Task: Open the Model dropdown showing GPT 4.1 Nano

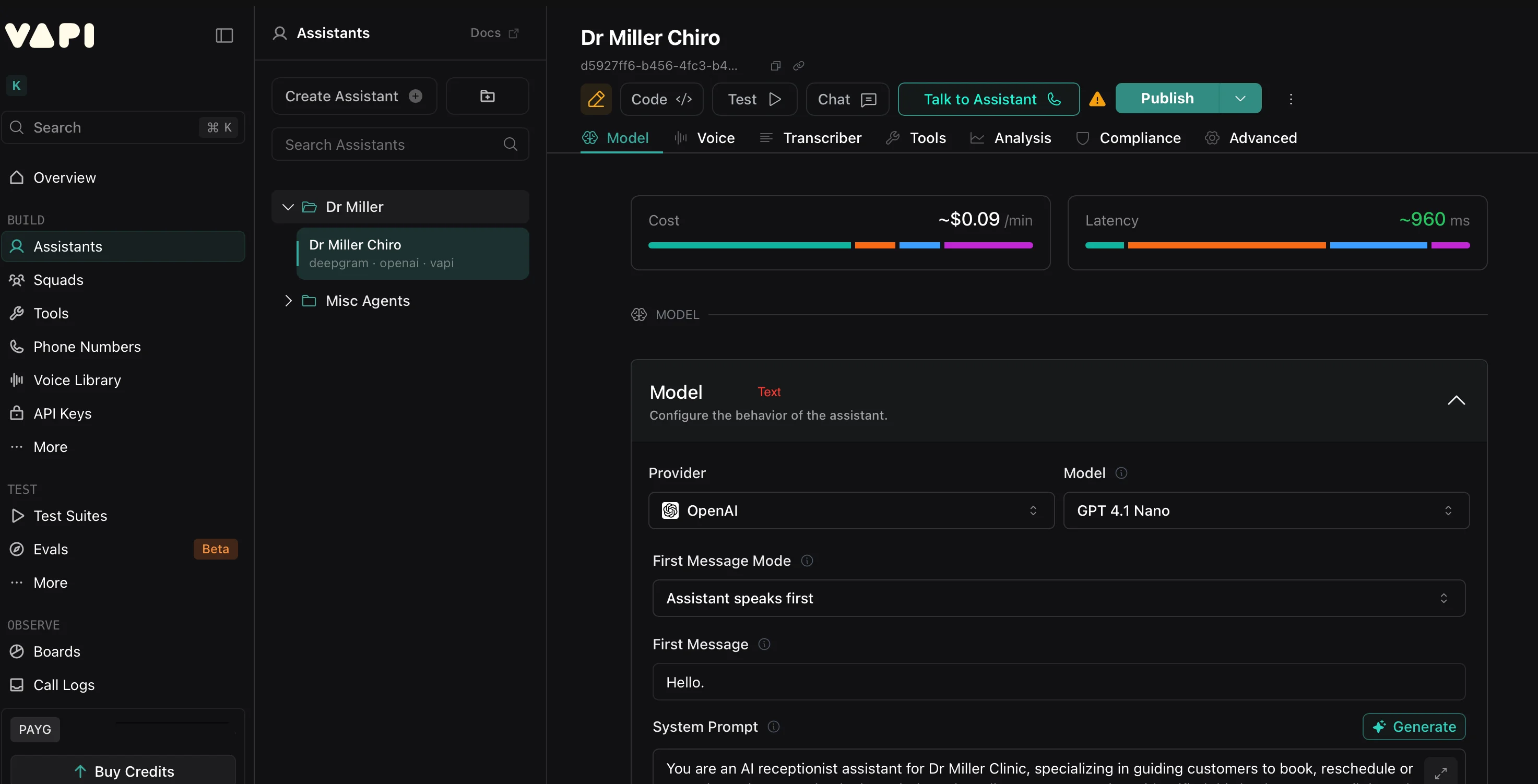Action: [x=1266, y=510]
